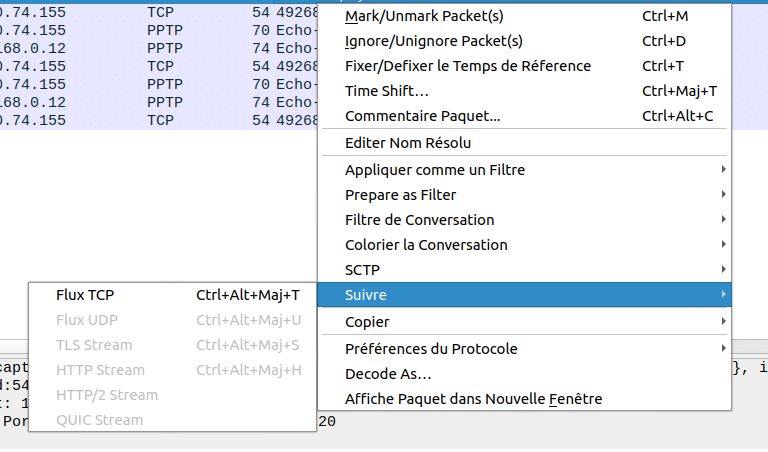Select Commentaire Paquet menu entry
The height and width of the screenshot is (452, 768).
pos(422,116)
